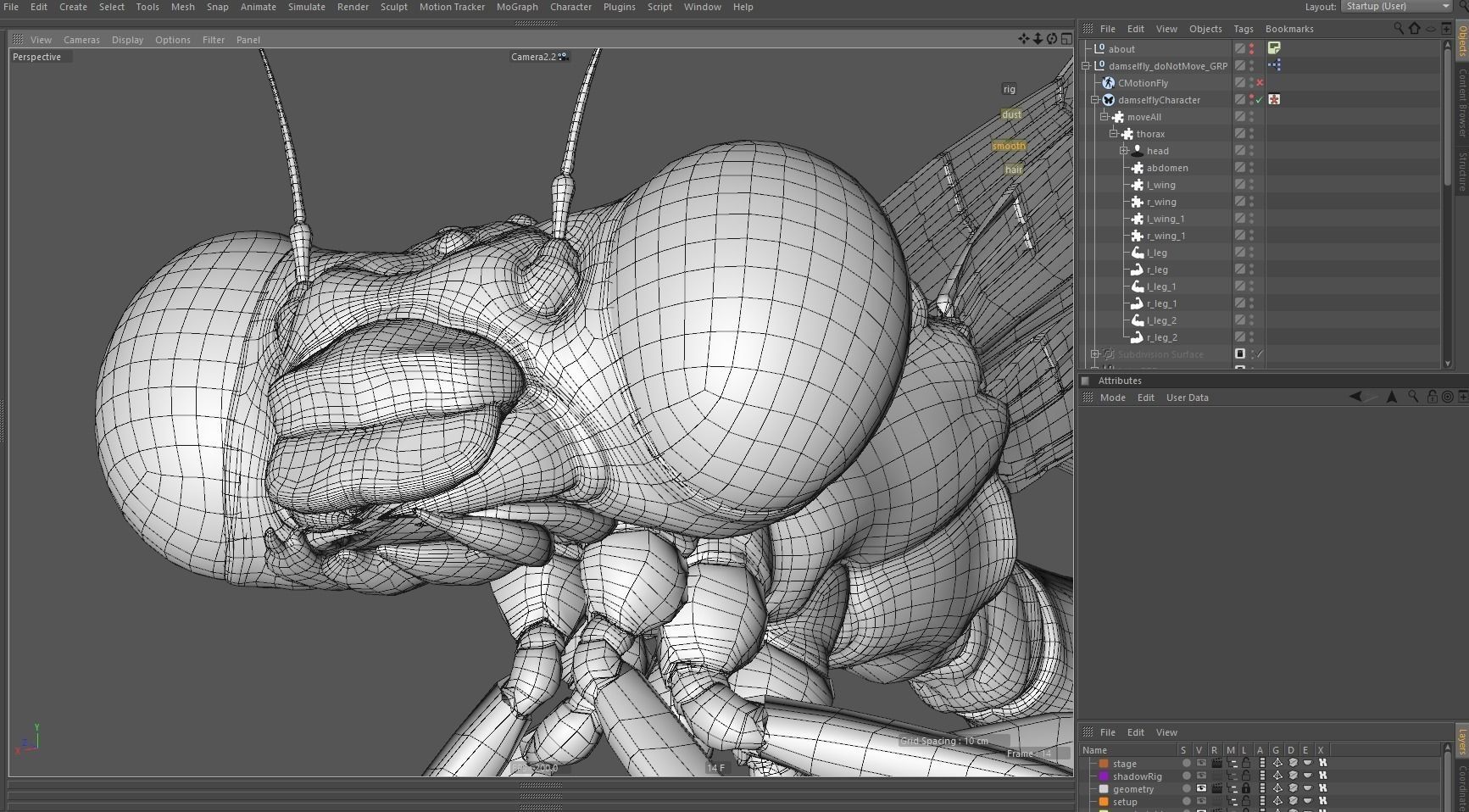Open the Attributes User Data menu
The width and height of the screenshot is (1469, 812).
[1188, 398]
